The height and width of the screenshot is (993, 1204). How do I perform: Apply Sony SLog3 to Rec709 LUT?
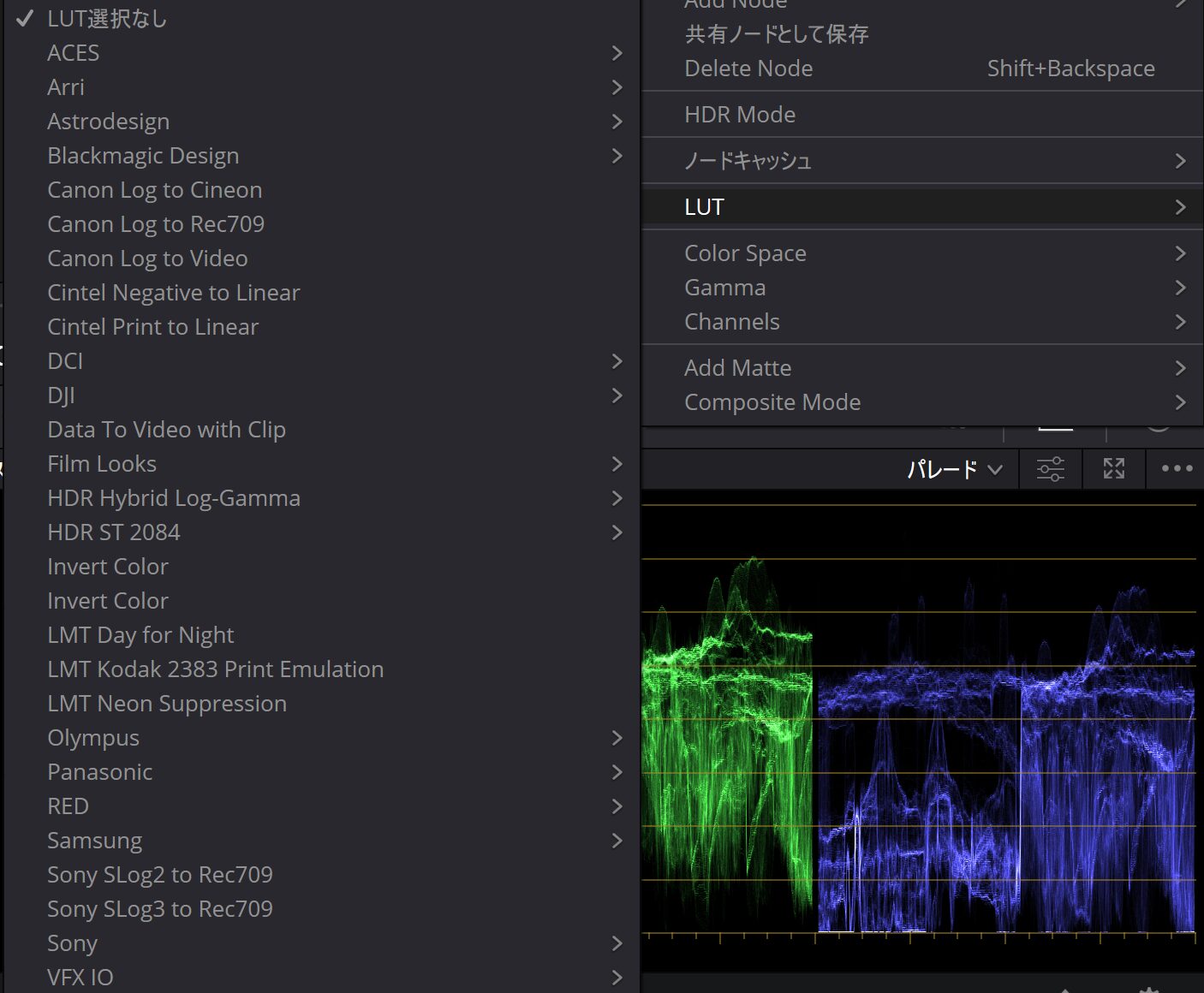[322, 909]
